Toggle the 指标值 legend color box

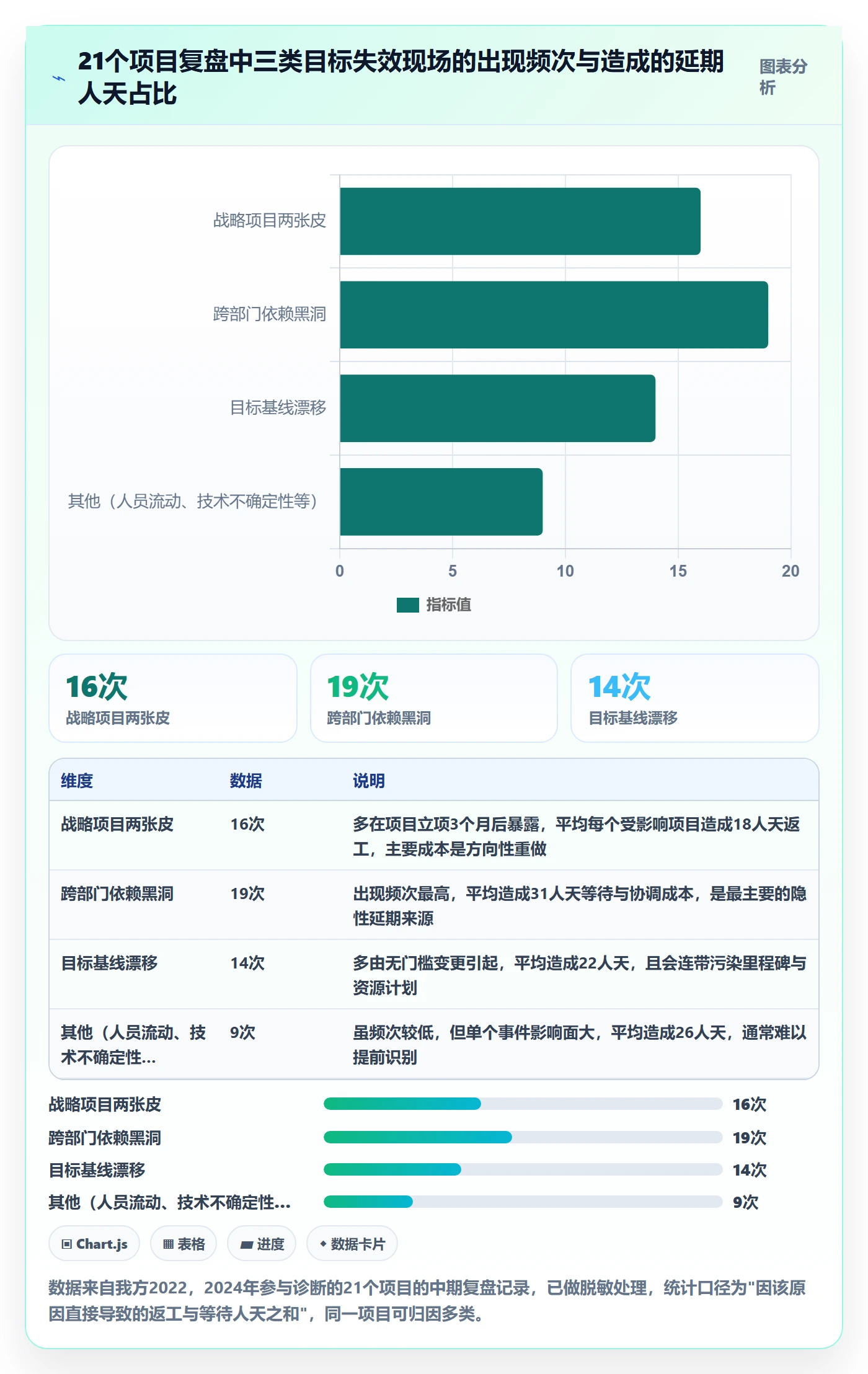point(408,605)
